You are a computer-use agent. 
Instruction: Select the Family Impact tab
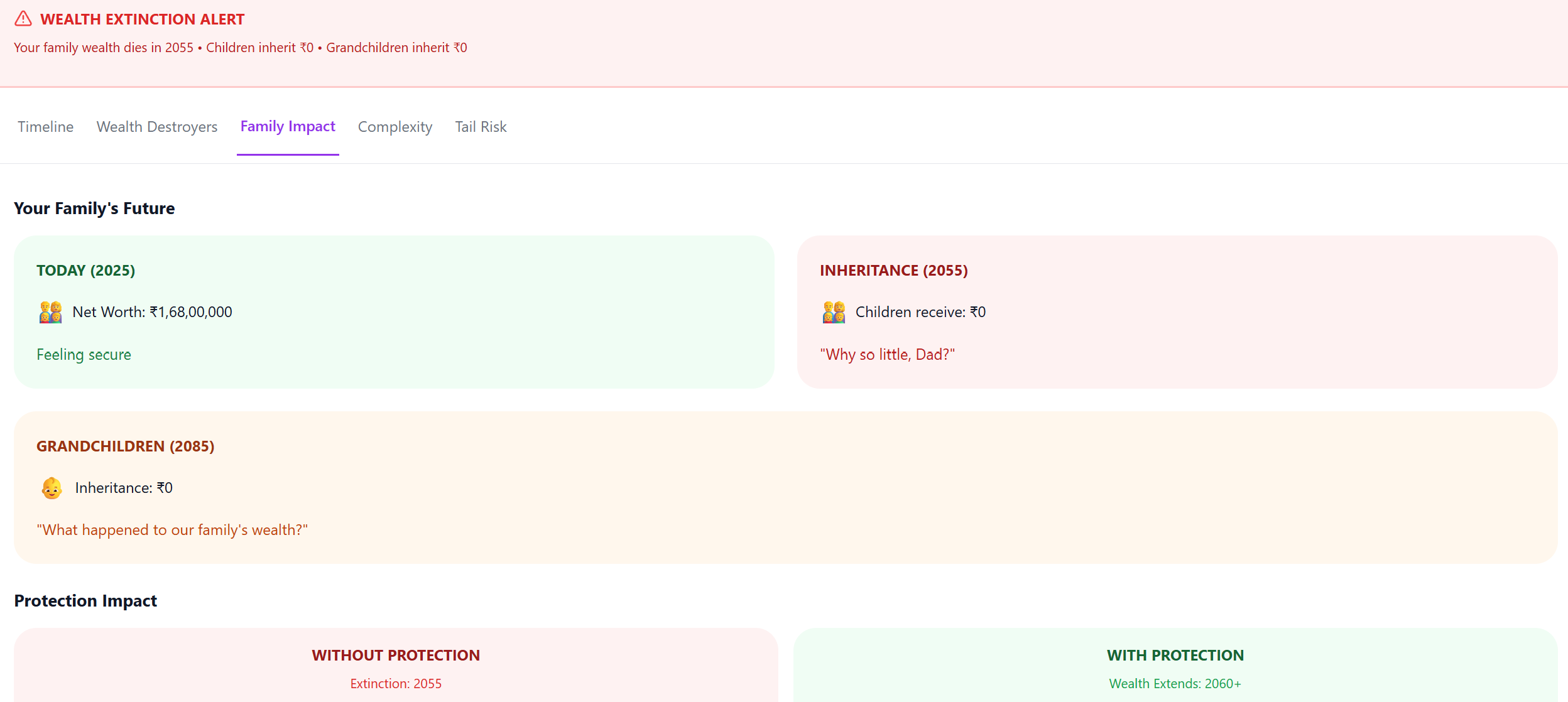click(288, 127)
